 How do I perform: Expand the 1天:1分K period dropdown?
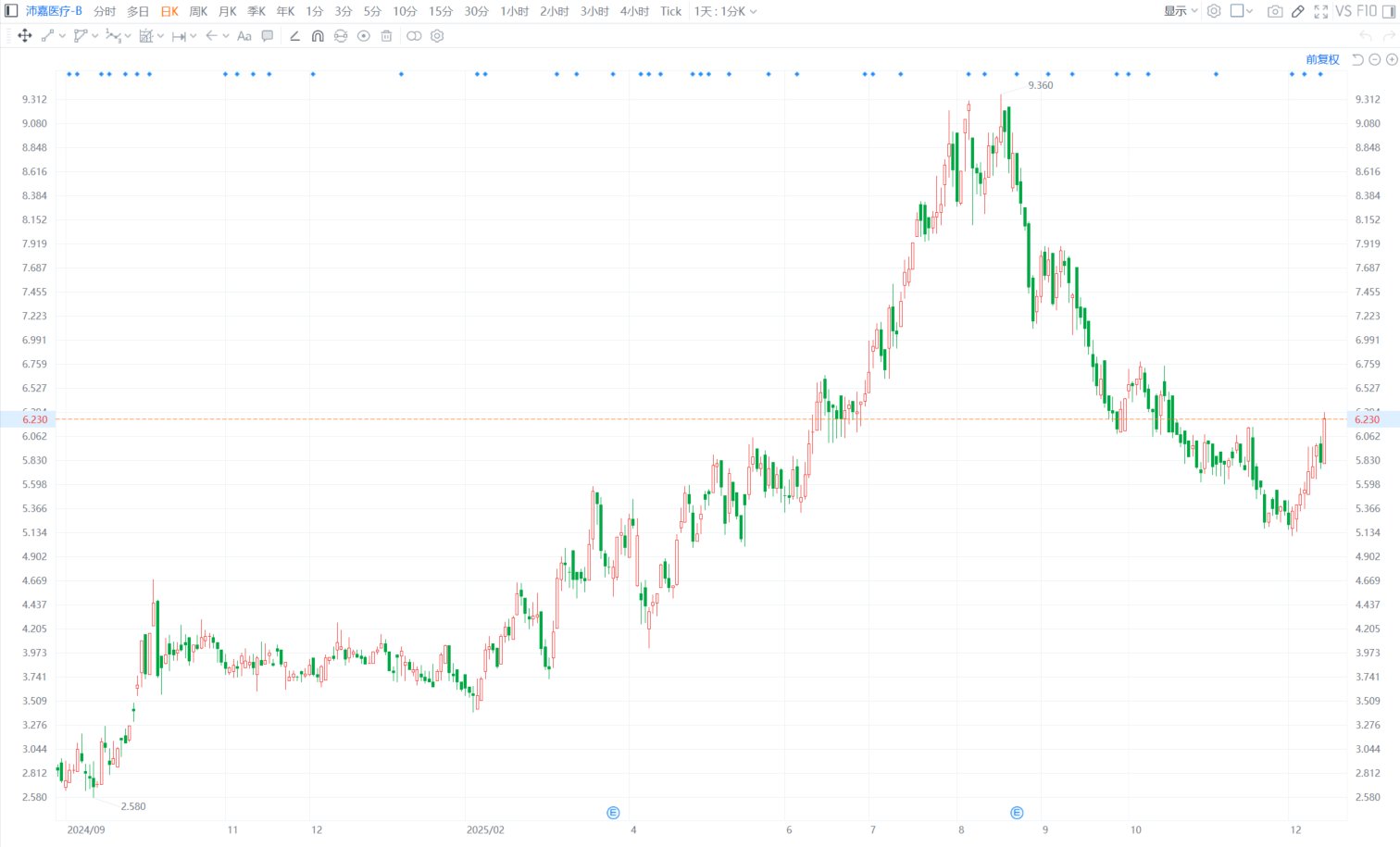(725, 11)
